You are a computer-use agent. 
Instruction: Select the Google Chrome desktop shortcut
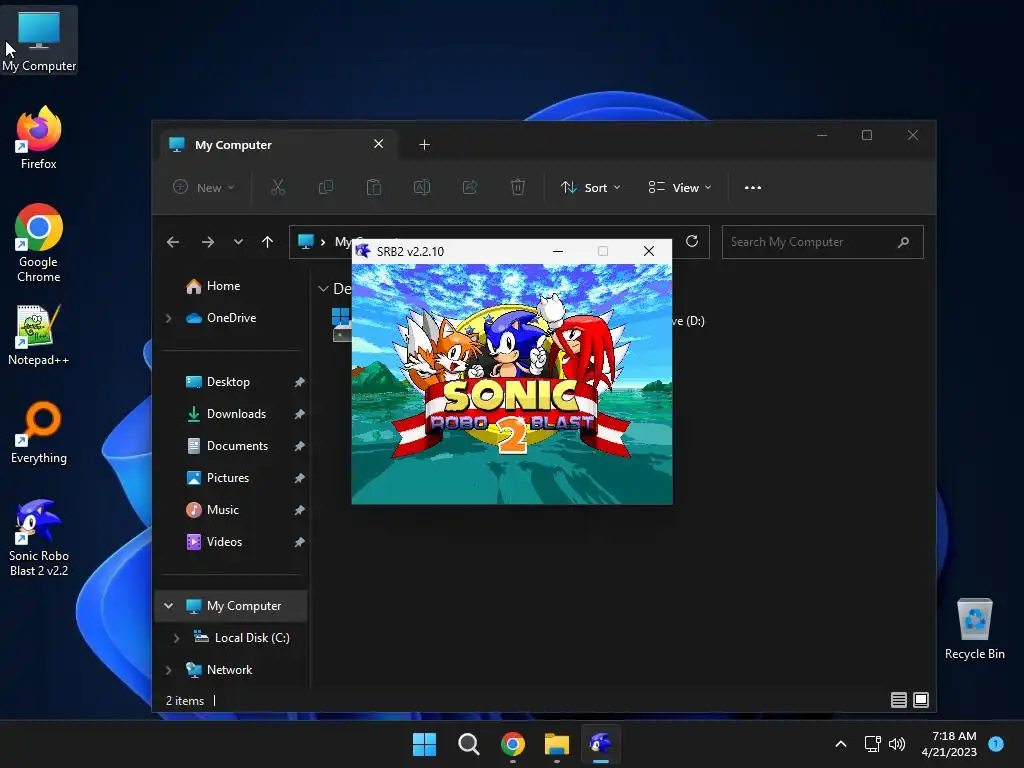tap(39, 243)
